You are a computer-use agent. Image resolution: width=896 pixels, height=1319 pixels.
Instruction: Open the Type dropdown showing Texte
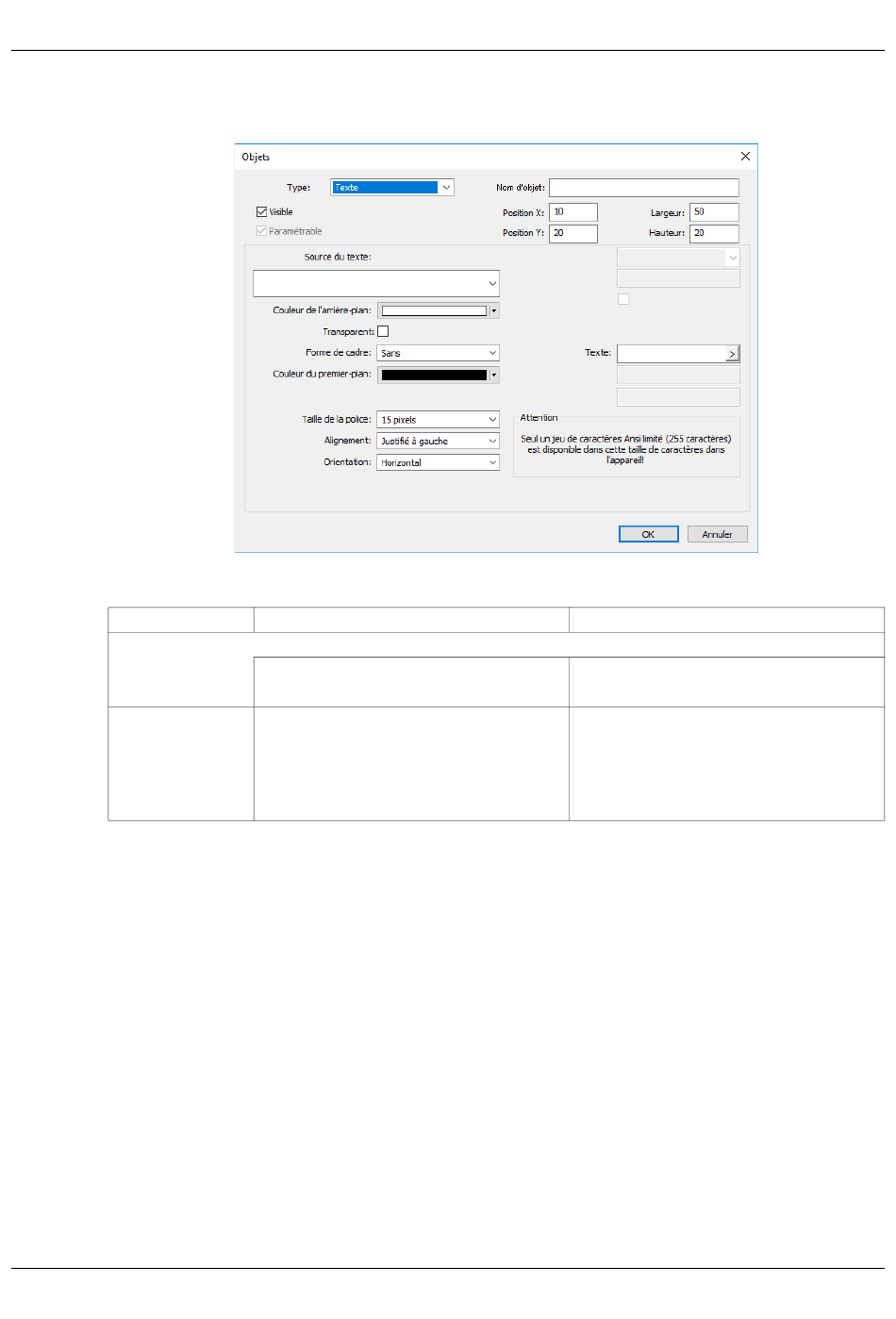pyautogui.click(x=392, y=188)
